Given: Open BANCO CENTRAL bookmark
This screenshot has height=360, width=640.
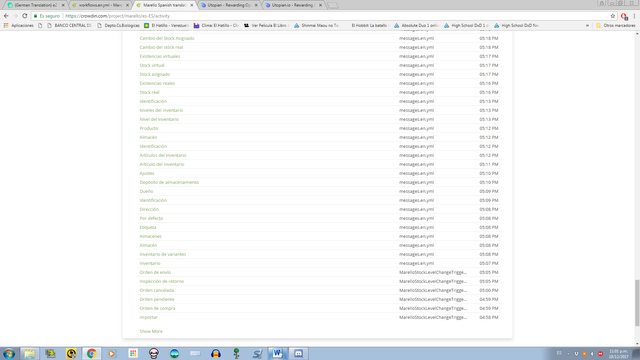Looking at the screenshot, I should click(x=69, y=25).
